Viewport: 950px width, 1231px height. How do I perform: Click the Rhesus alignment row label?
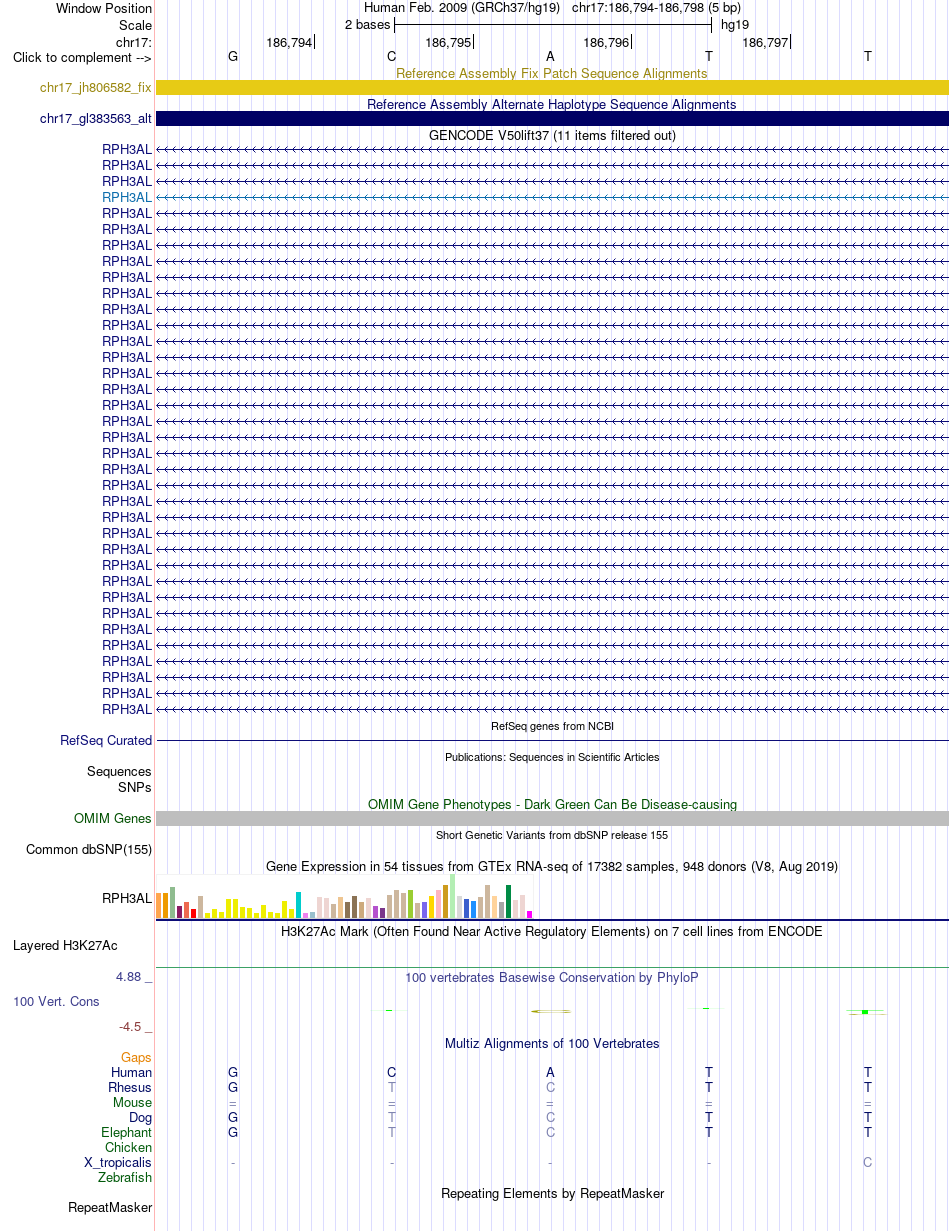(x=130, y=1088)
